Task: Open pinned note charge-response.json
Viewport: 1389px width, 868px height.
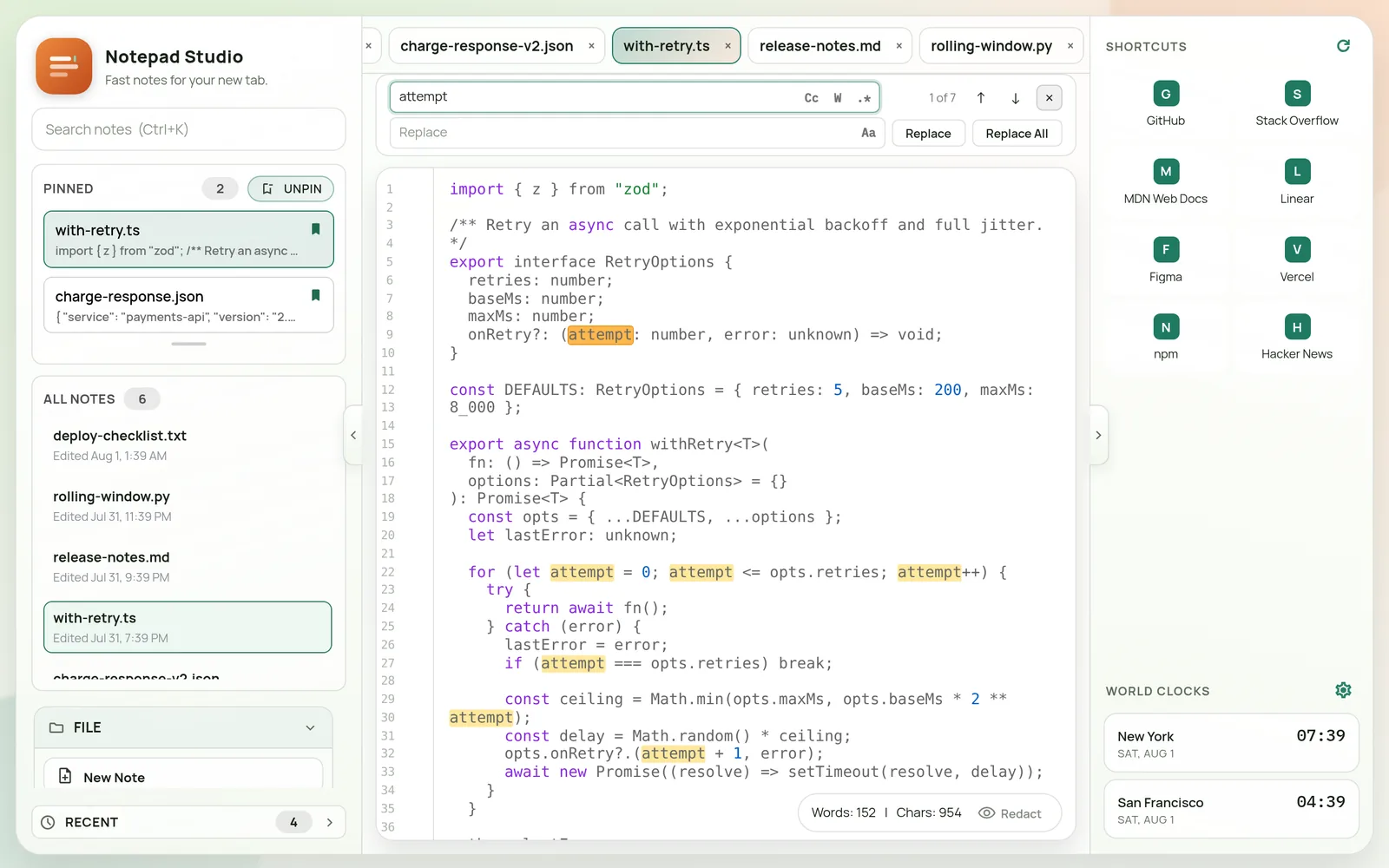Action: [188, 305]
